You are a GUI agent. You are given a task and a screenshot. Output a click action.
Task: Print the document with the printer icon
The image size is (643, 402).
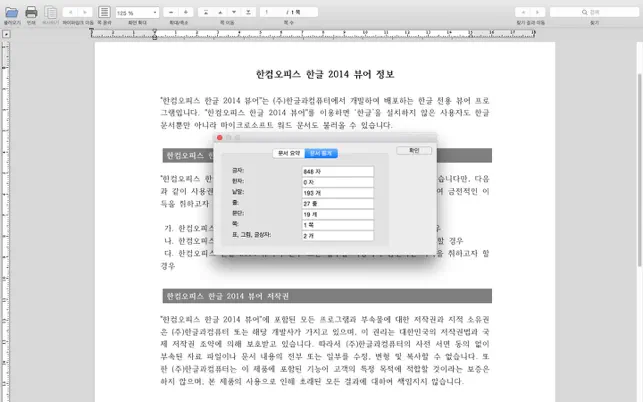click(31, 12)
